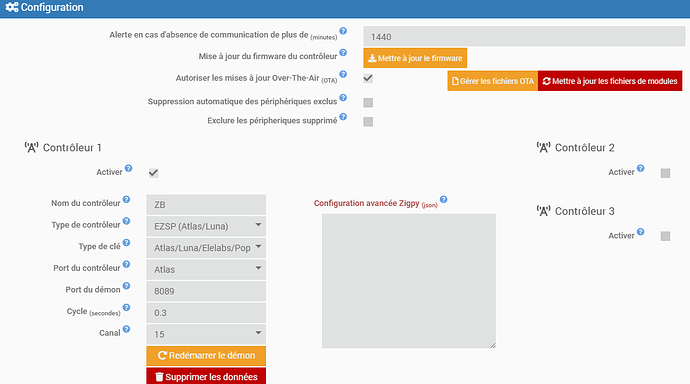
Task: Click Redémarrer le démon button
Action: pos(206,355)
